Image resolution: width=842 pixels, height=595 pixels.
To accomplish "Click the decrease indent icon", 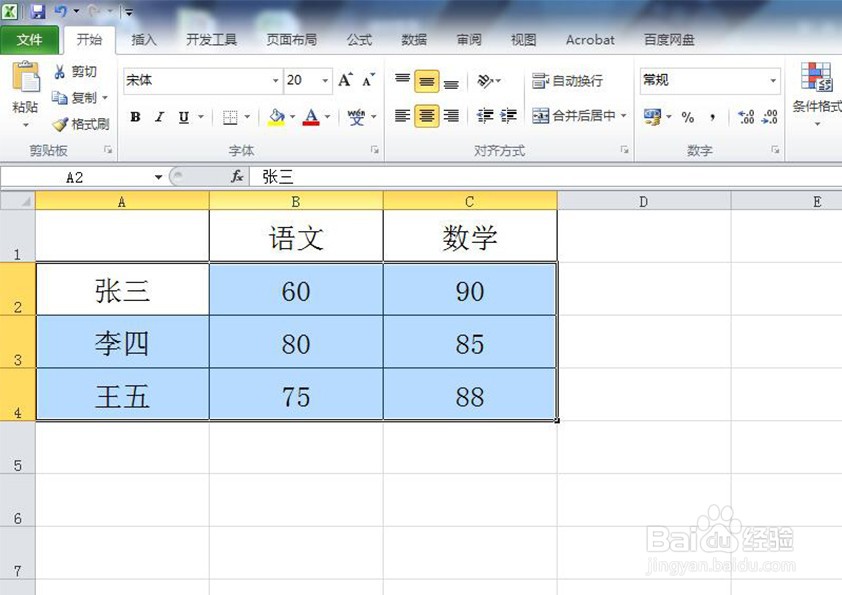I will click(485, 115).
